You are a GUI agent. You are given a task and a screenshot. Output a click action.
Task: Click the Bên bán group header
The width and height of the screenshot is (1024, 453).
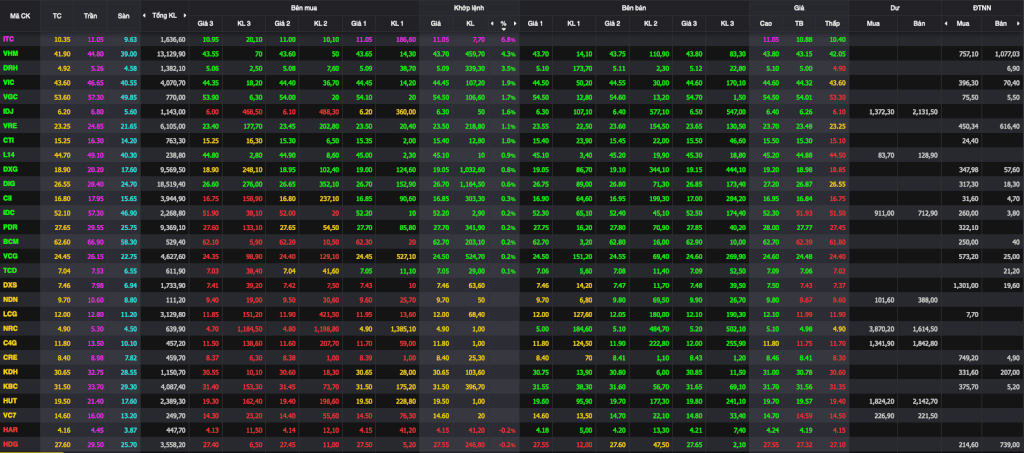click(635, 7)
